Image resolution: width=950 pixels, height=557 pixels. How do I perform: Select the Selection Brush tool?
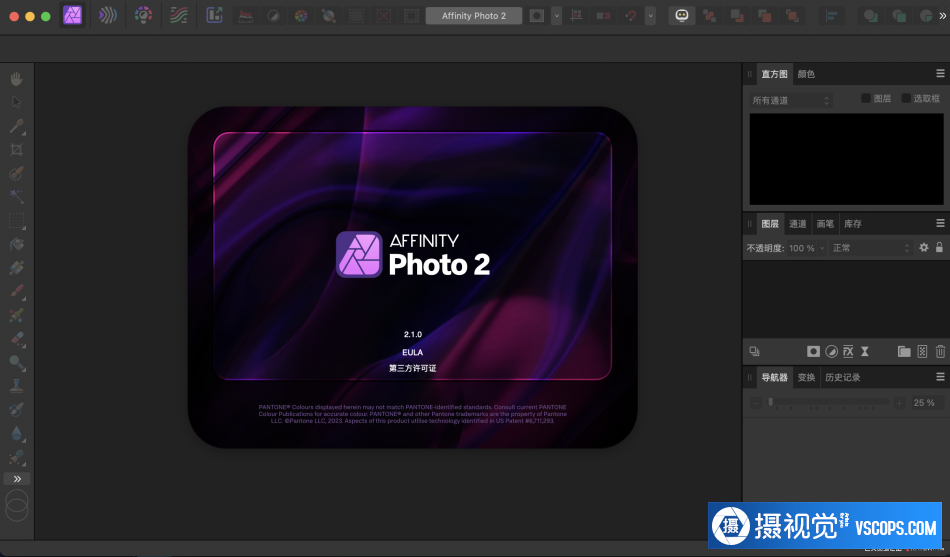click(x=16, y=173)
